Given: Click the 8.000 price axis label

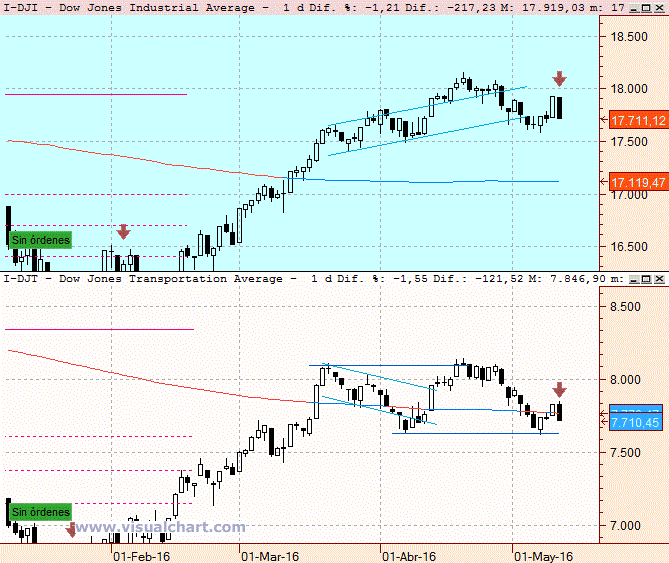Looking at the screenshot, I should click(625, 380).
